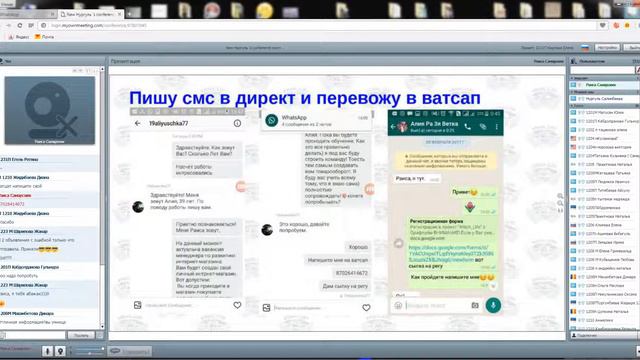Click the middle zoom icon at slide edge
This screenshot has height=360, width=640.
(560, 203)
